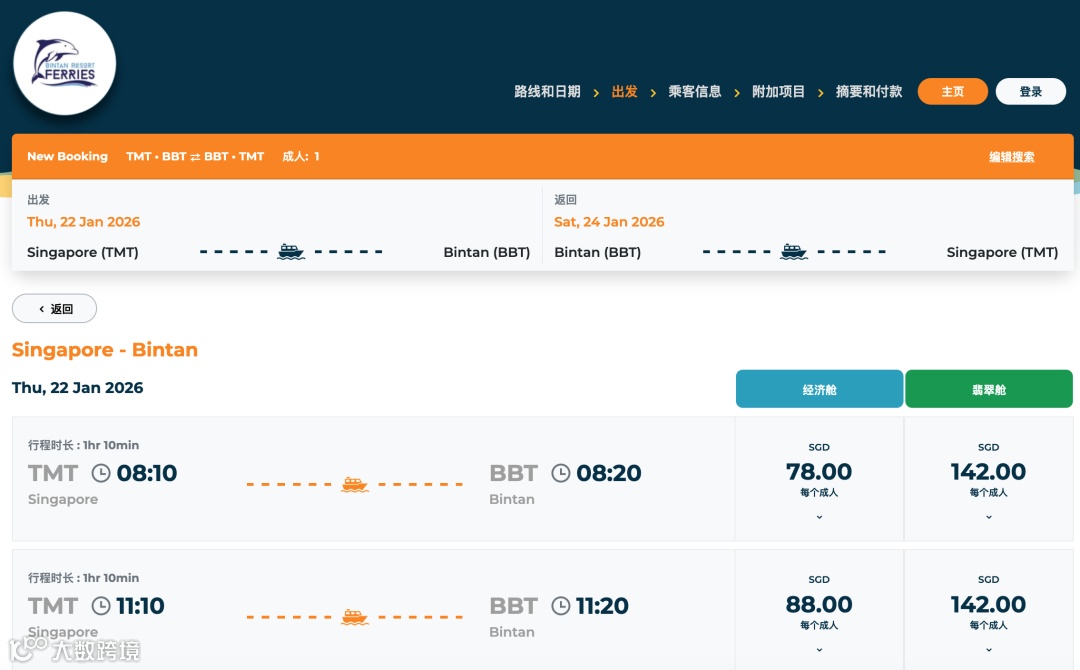
Task: Select the blue 经济舱 class header
Action: click(x=820, y=389)
